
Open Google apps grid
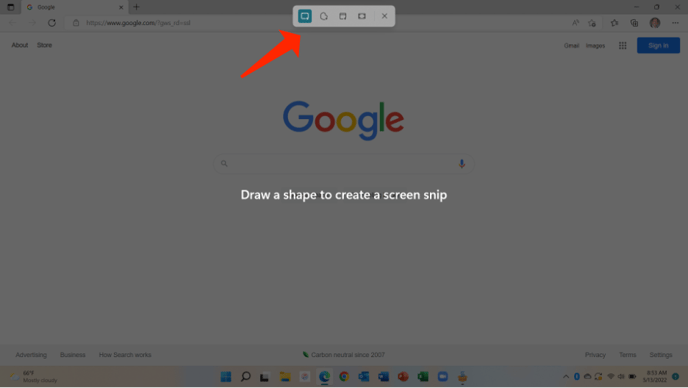623,46
